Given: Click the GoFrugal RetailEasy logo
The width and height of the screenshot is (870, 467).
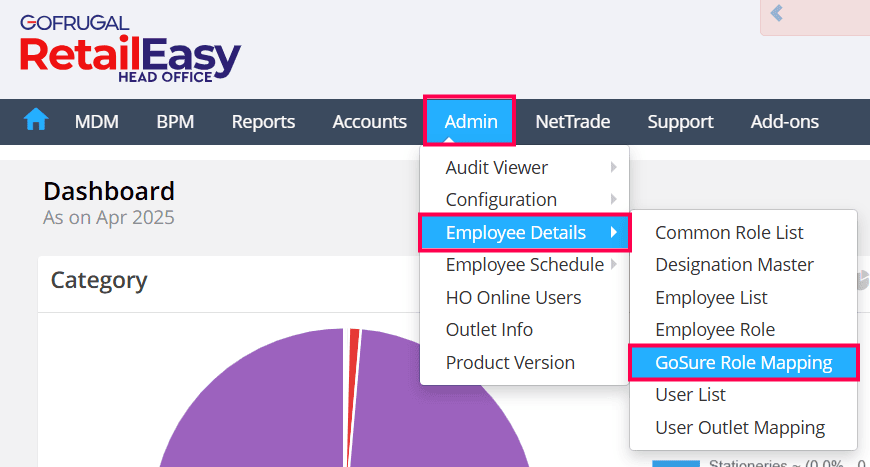Looking at the screenshot, I should 130,49.
